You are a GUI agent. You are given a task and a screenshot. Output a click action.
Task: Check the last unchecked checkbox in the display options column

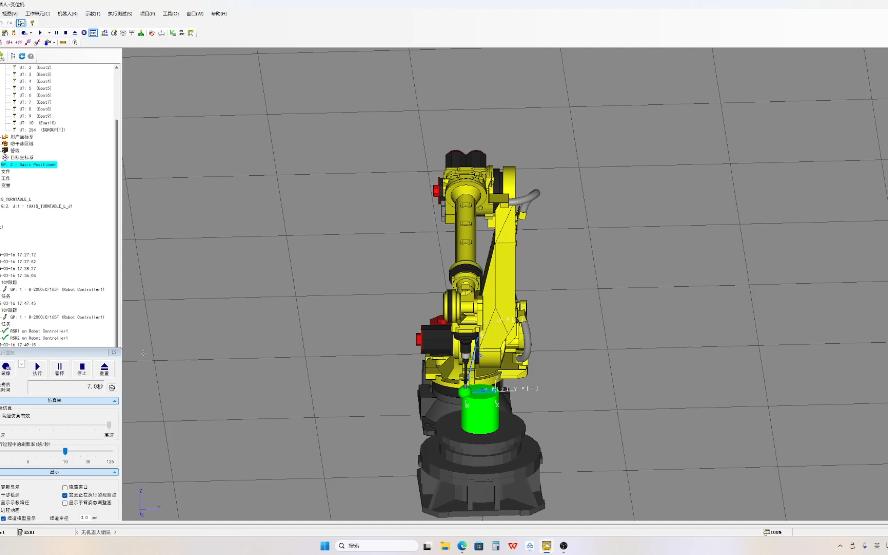65,503
